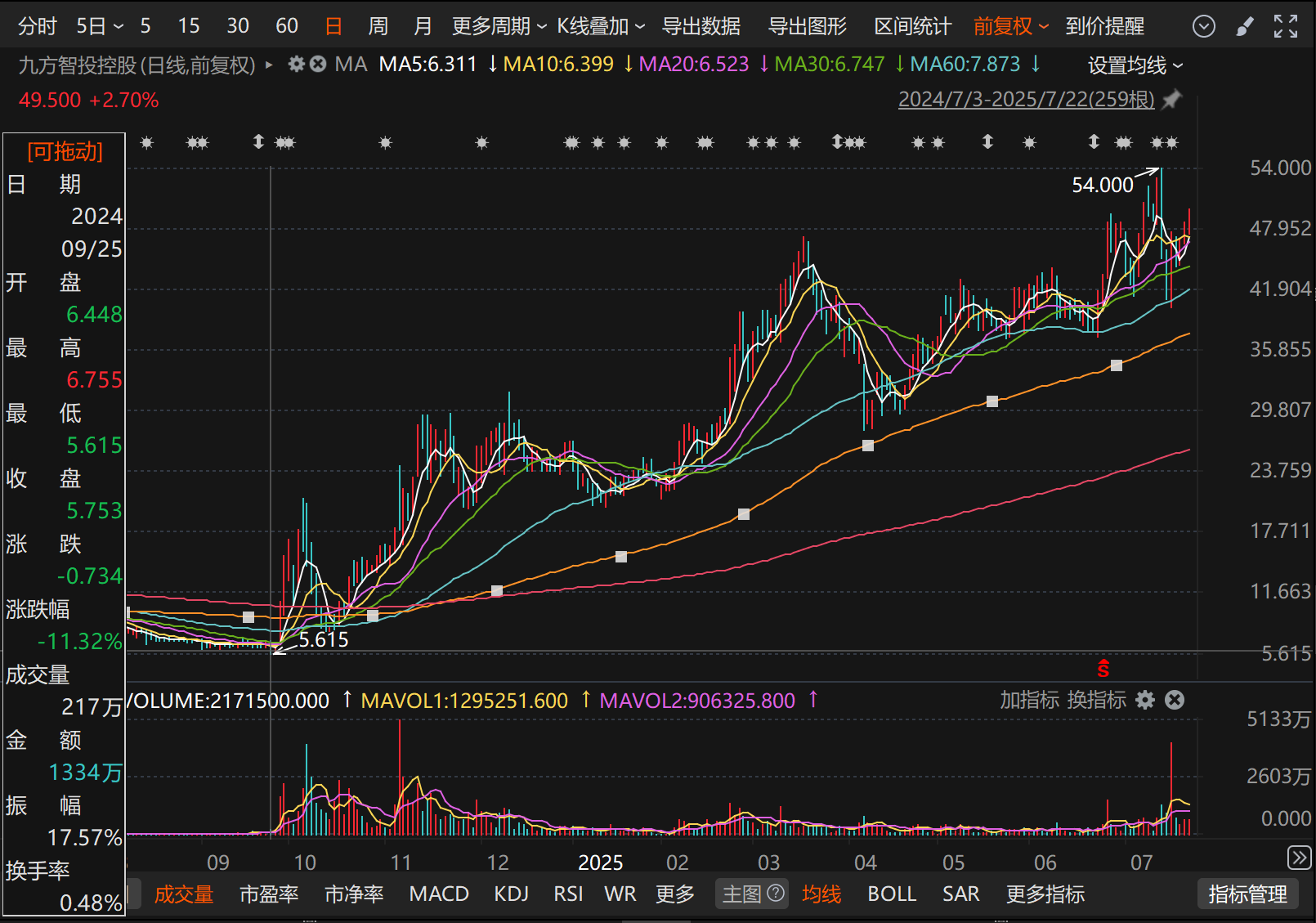Select WR indicator tab
This screenshot has height=923, width=1316.
click(x=620, y=894)
